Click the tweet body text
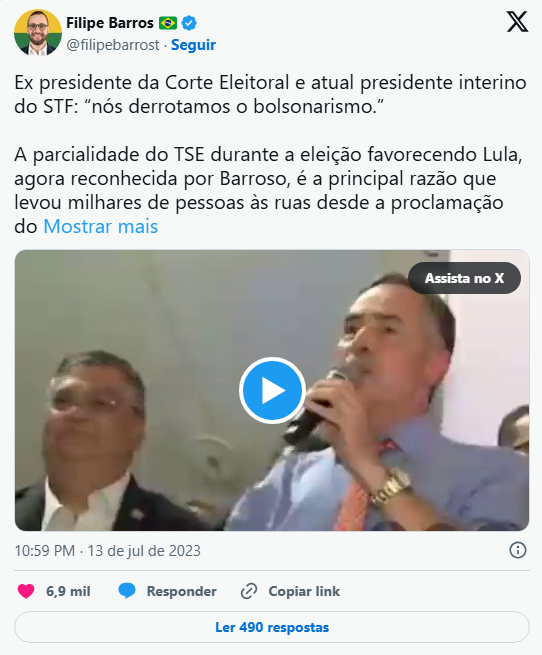The height and width of the screenshot is (655, 542). tap(270, 155)
